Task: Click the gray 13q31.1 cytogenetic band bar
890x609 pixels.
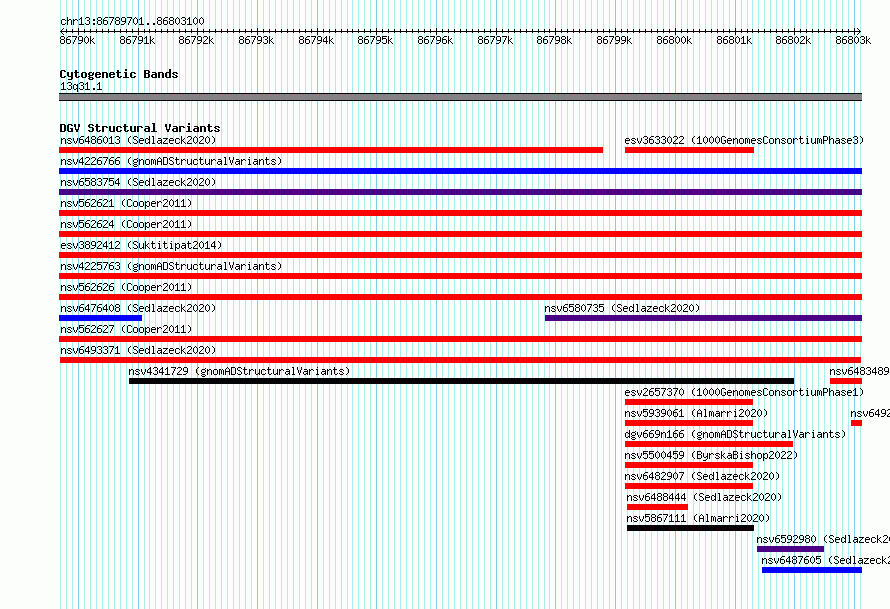Action: [x=460, y=97]
